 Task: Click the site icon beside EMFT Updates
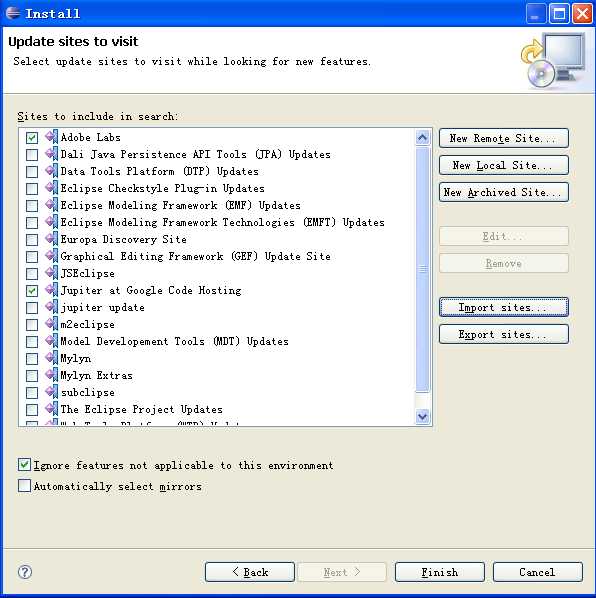point(51,222)
